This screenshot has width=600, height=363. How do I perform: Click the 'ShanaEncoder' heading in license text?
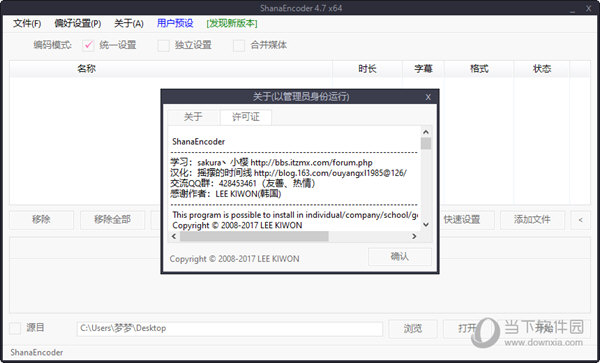(x=199, y=142)
